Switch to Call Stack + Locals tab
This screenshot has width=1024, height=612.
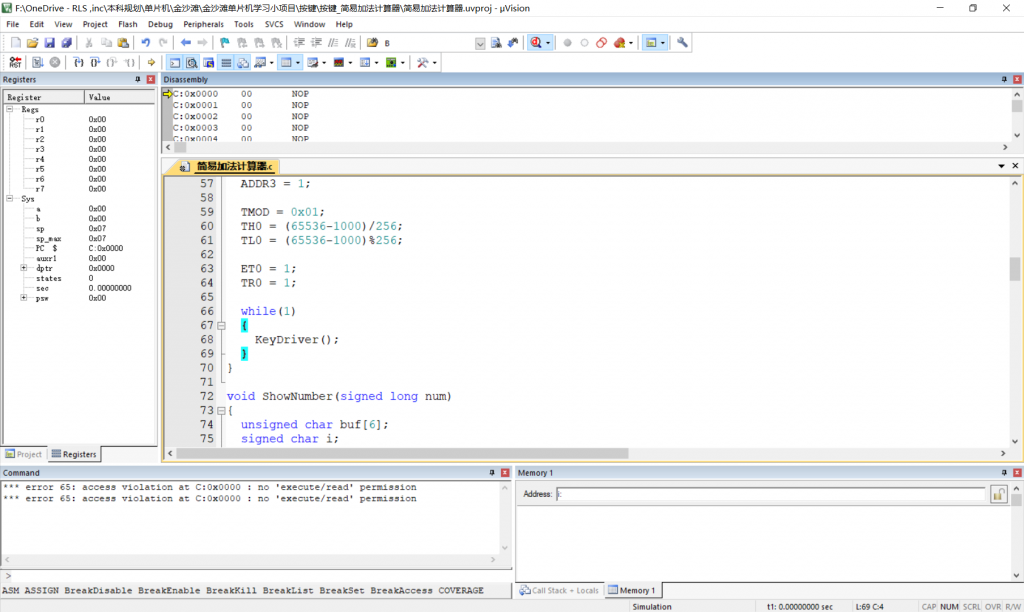559,590
